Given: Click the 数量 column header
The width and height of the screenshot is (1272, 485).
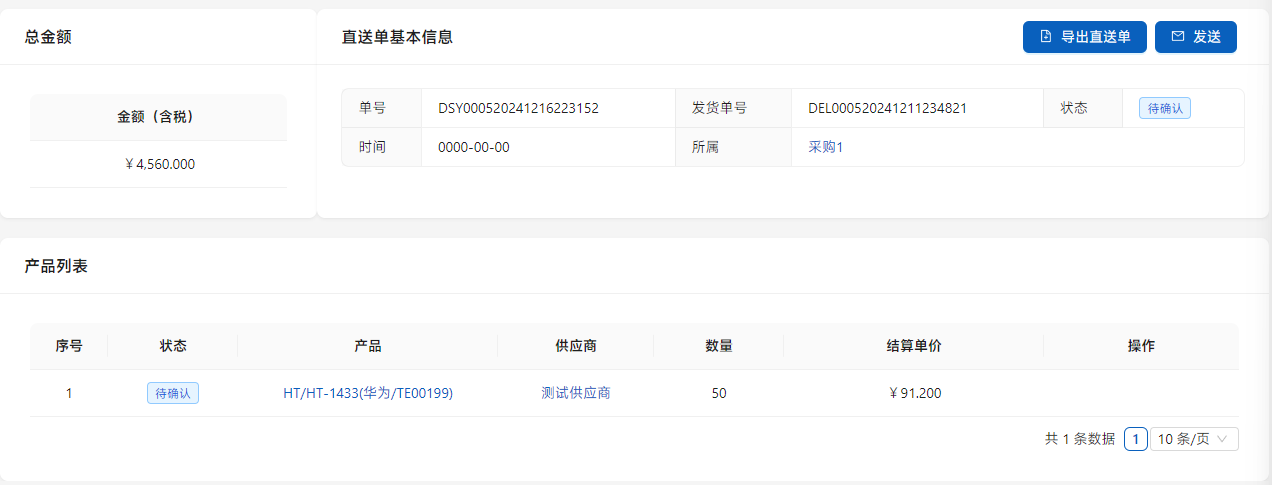Looking at the screenshot, I should click(719, 346).
